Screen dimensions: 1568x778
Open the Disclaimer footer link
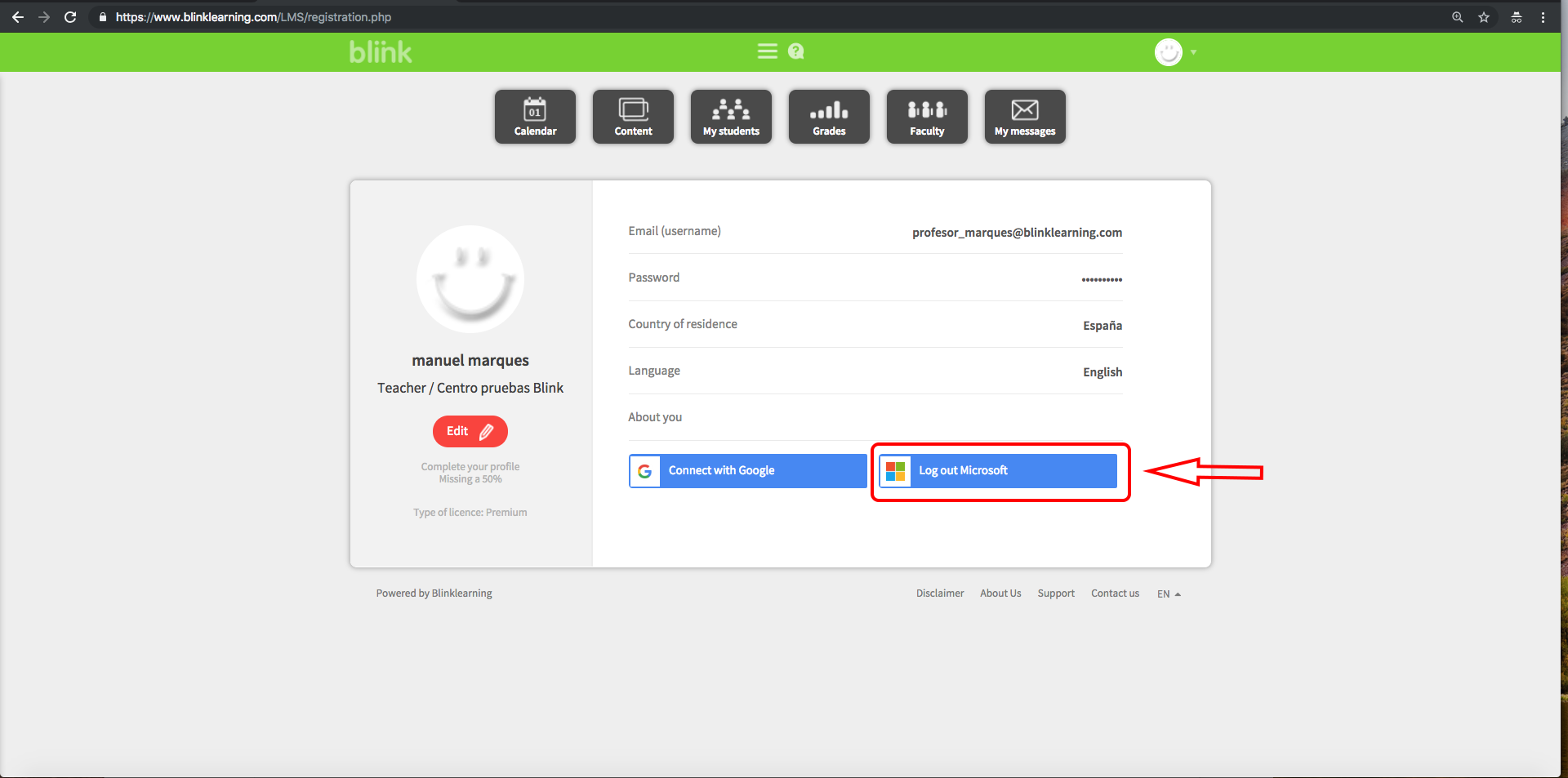(939, 594)
